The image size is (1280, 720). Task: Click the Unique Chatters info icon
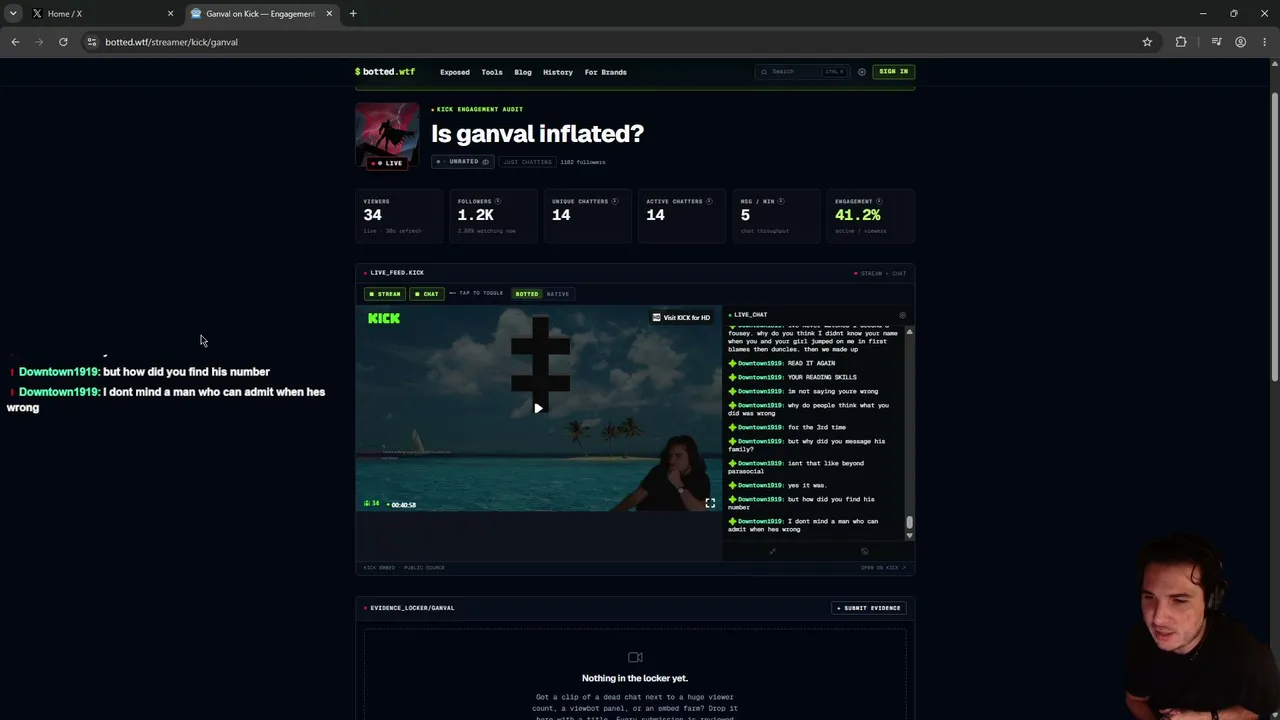pyautogui.click(x=615, y=201)
